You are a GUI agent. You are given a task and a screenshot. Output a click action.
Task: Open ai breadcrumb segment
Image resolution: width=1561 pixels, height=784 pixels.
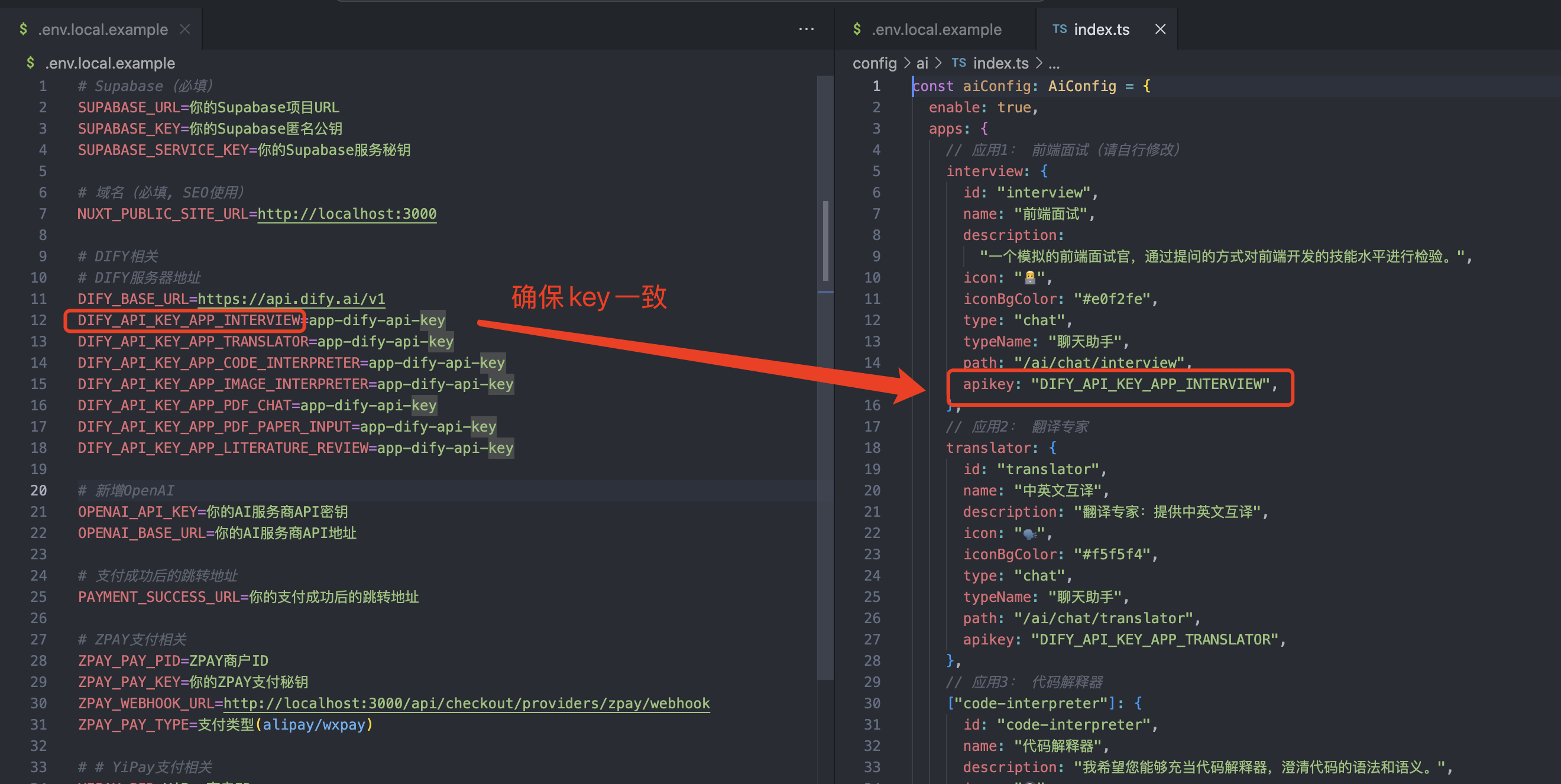(922, 63)
